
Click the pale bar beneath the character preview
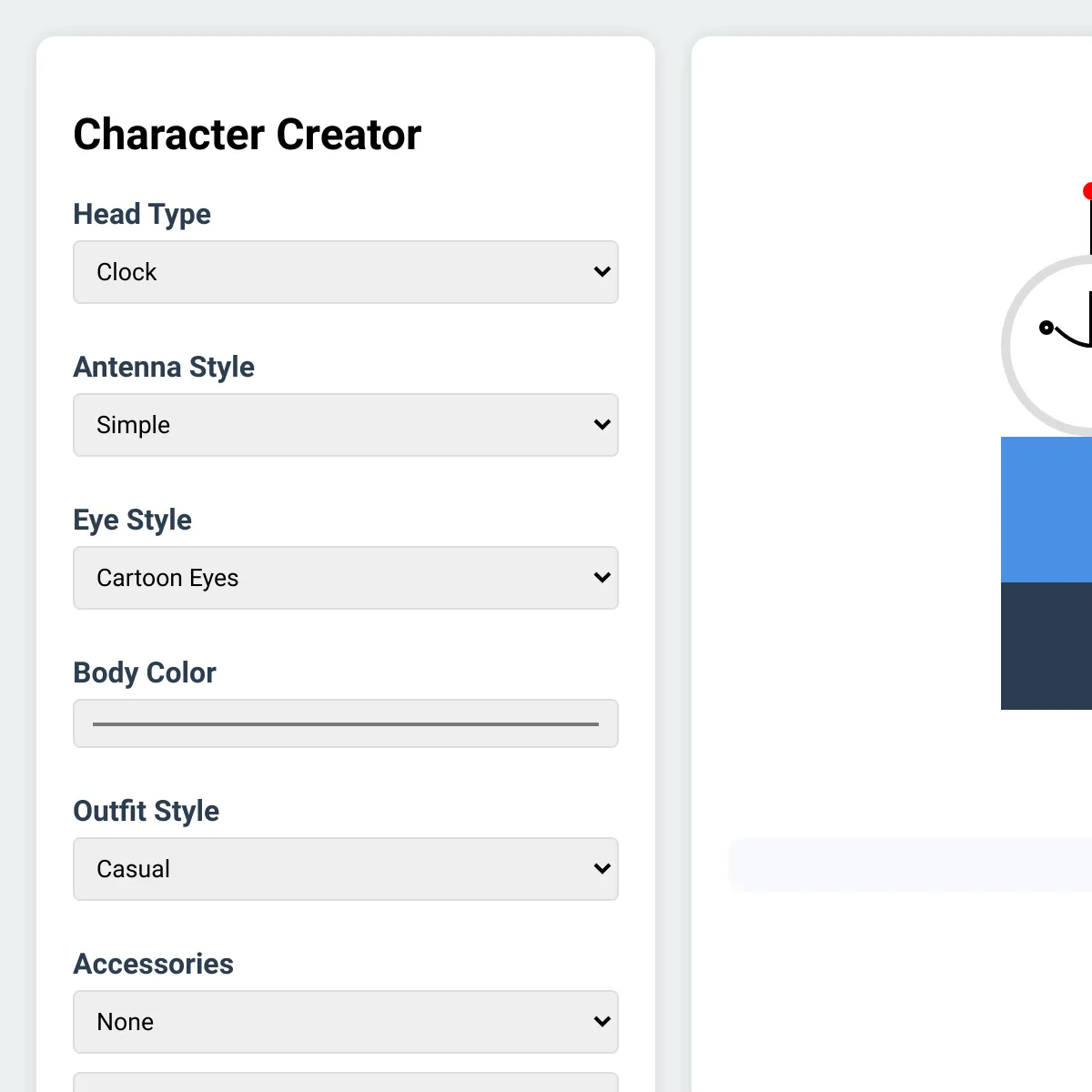coord(910,864)
